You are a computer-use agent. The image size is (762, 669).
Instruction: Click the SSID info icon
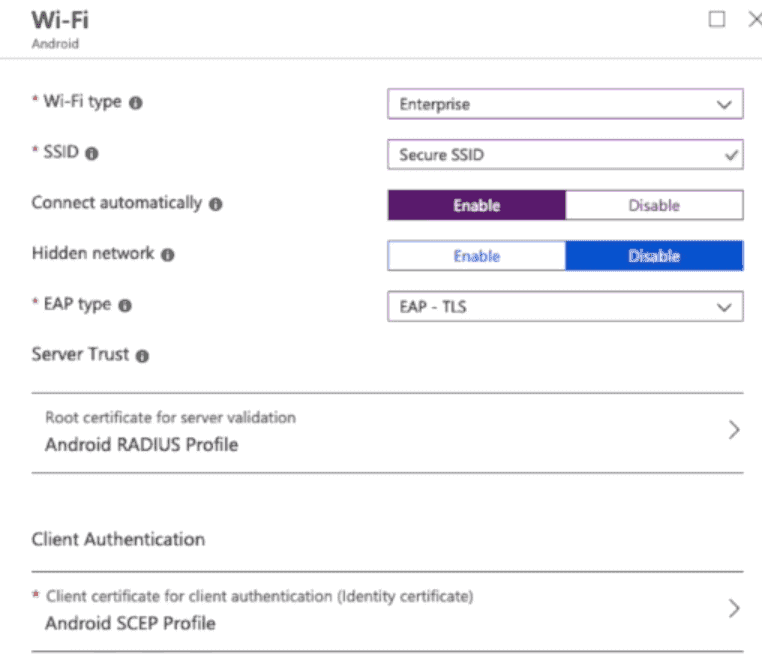point(92,154)
